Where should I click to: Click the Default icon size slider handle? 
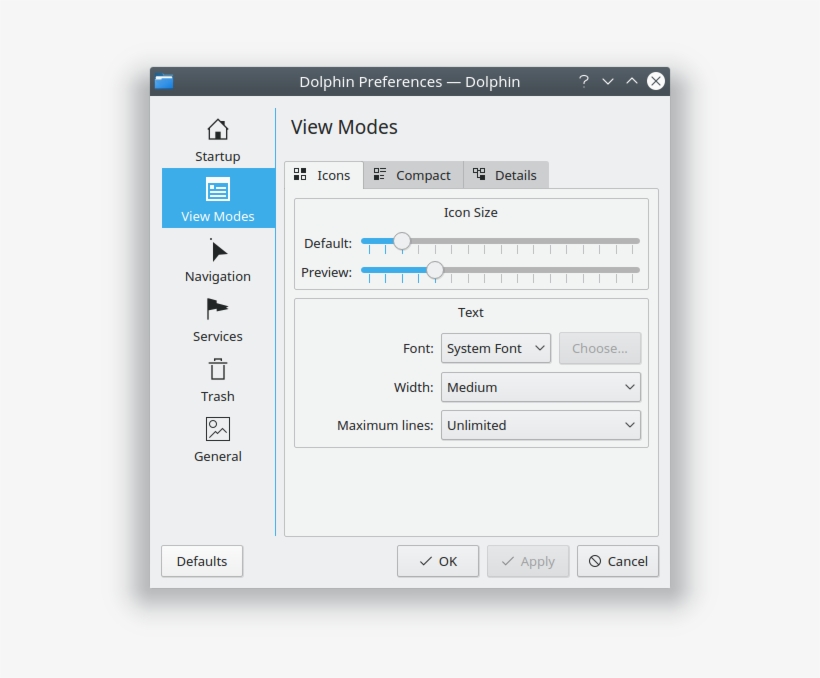click(x=402, y=241)
